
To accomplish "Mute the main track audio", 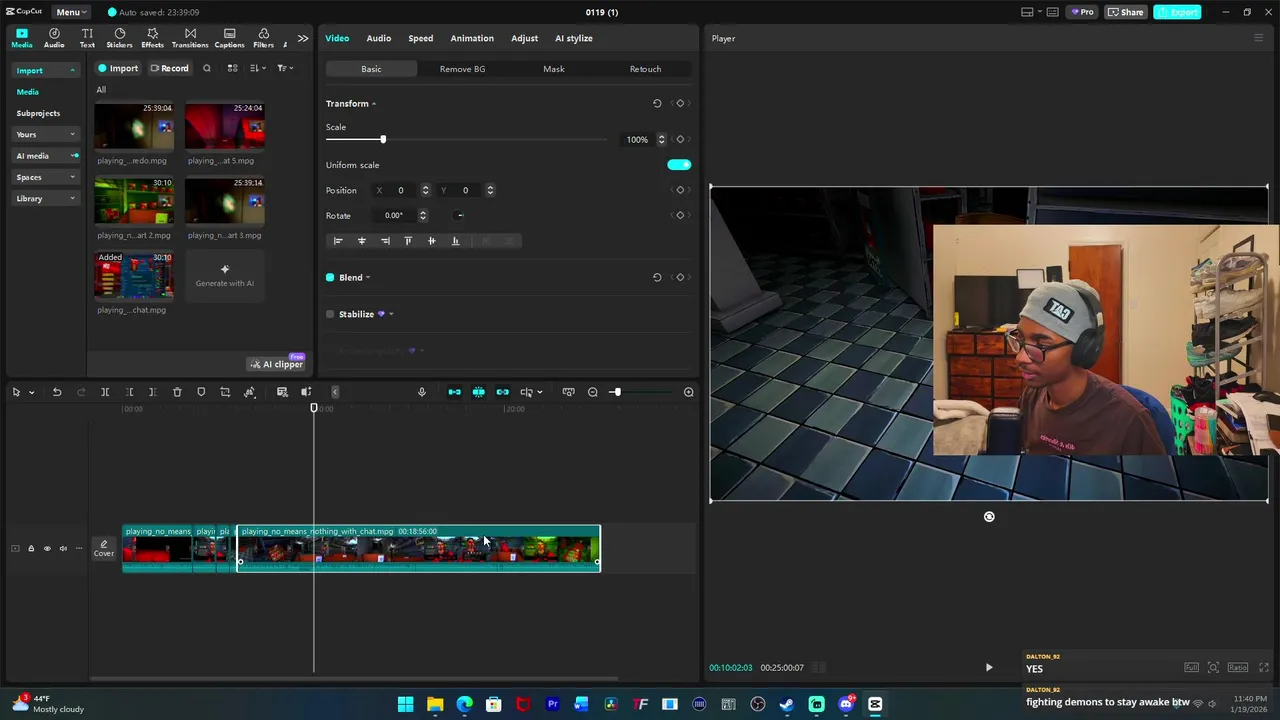I will point(63,548).
